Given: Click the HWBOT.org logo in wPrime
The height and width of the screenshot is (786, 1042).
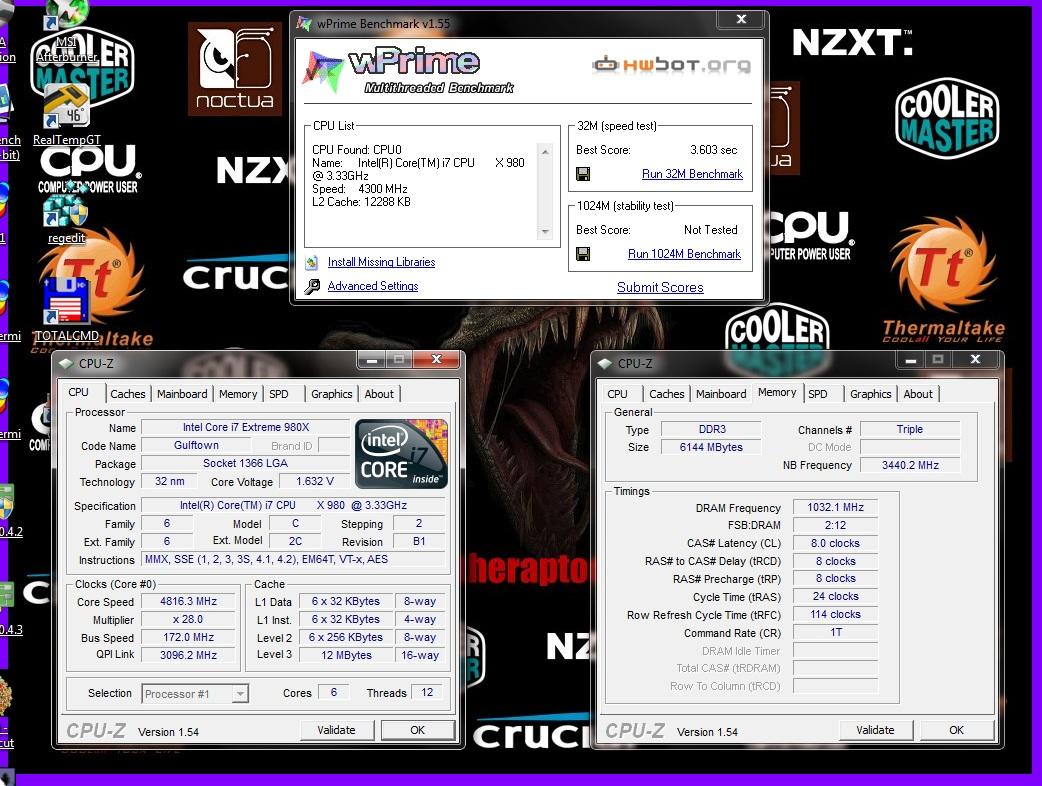Looking at the screenshot, I should 671,64.
